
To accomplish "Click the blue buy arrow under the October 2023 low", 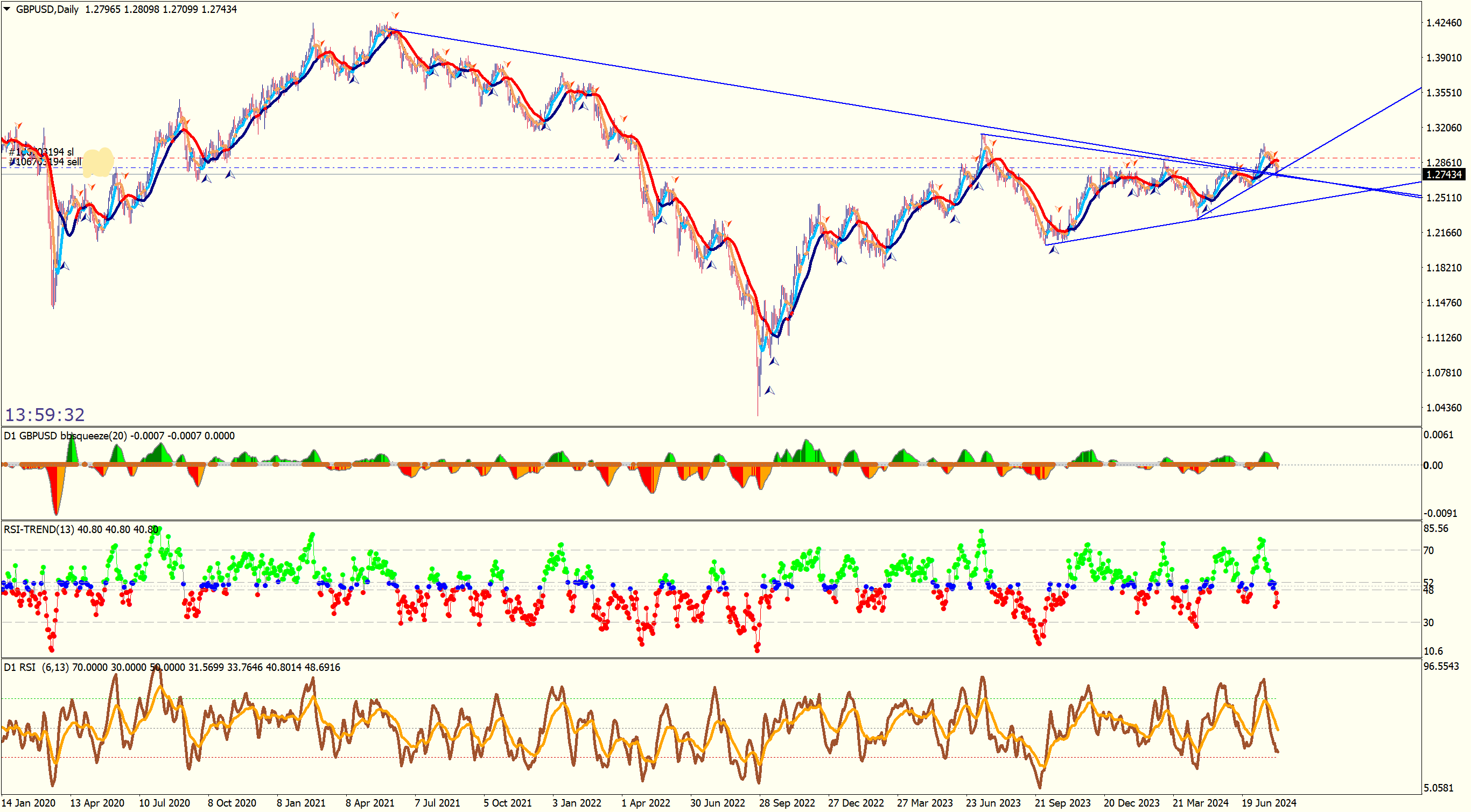I will point(1054,249).
